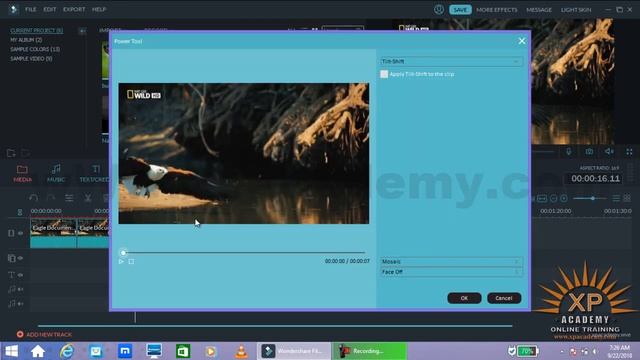640x360 pixels.
Task: Open the FILE menu
Action: (x=31, y=9)
